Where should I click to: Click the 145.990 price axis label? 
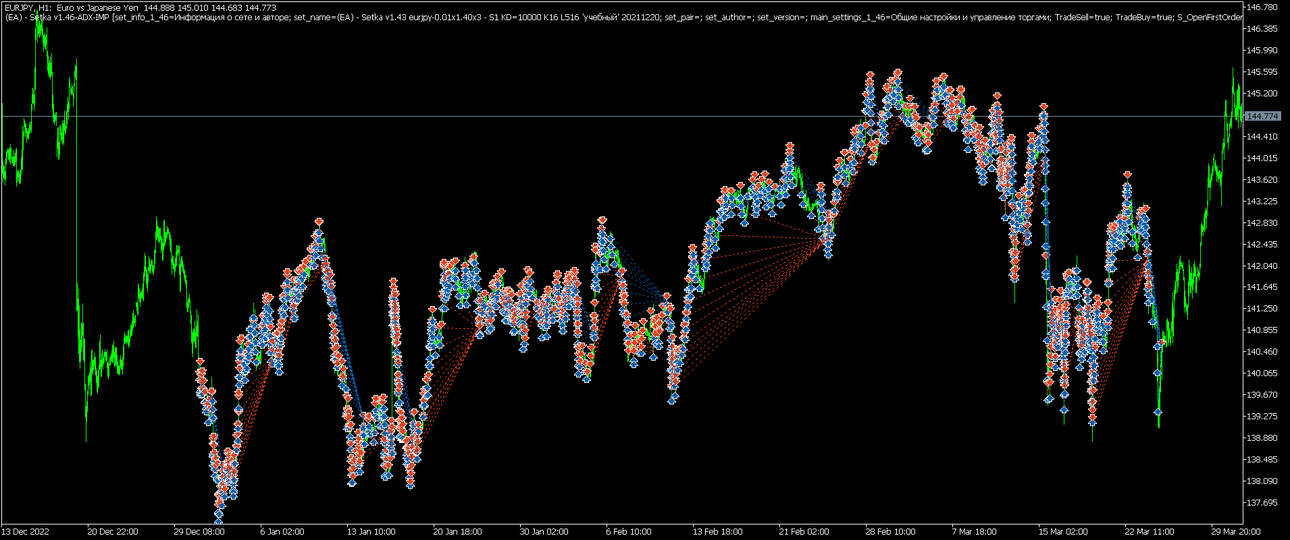[1264, 50]
